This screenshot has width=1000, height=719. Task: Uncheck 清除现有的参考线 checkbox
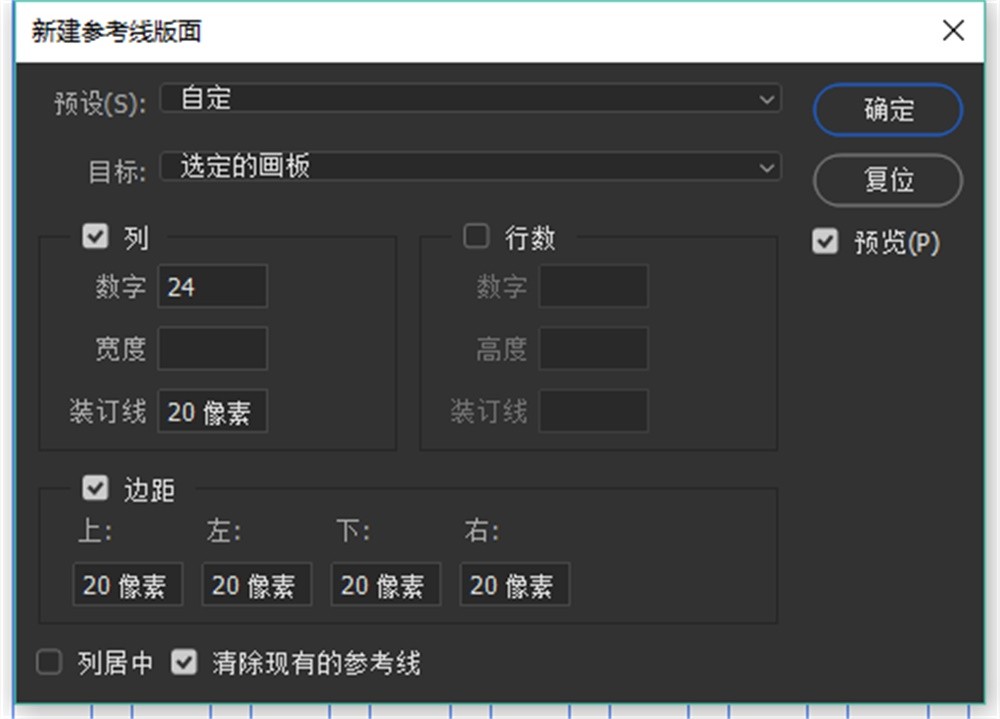(x=184, y=662)
